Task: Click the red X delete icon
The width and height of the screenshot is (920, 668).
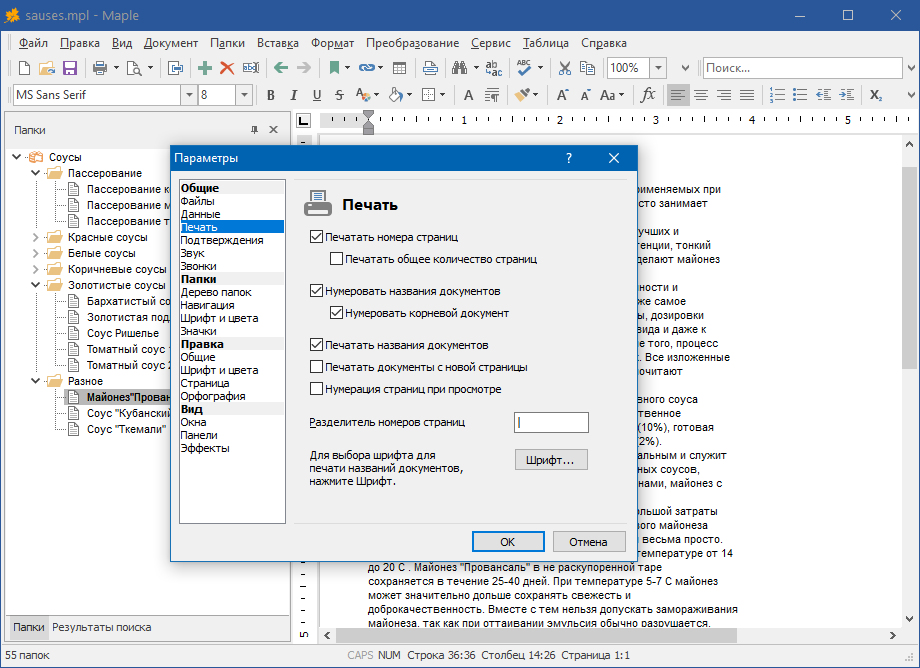Action: pyautogui.click(x=227, y=68)
